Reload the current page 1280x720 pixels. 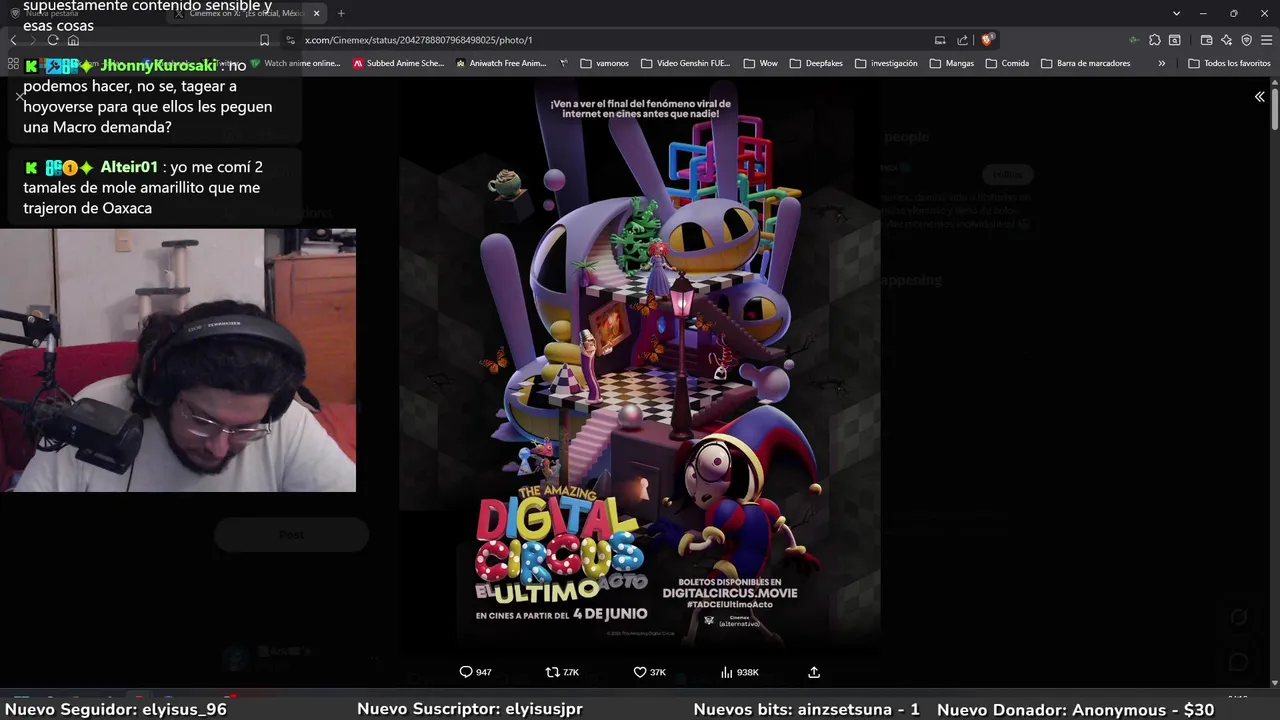(x=53, y=40)
